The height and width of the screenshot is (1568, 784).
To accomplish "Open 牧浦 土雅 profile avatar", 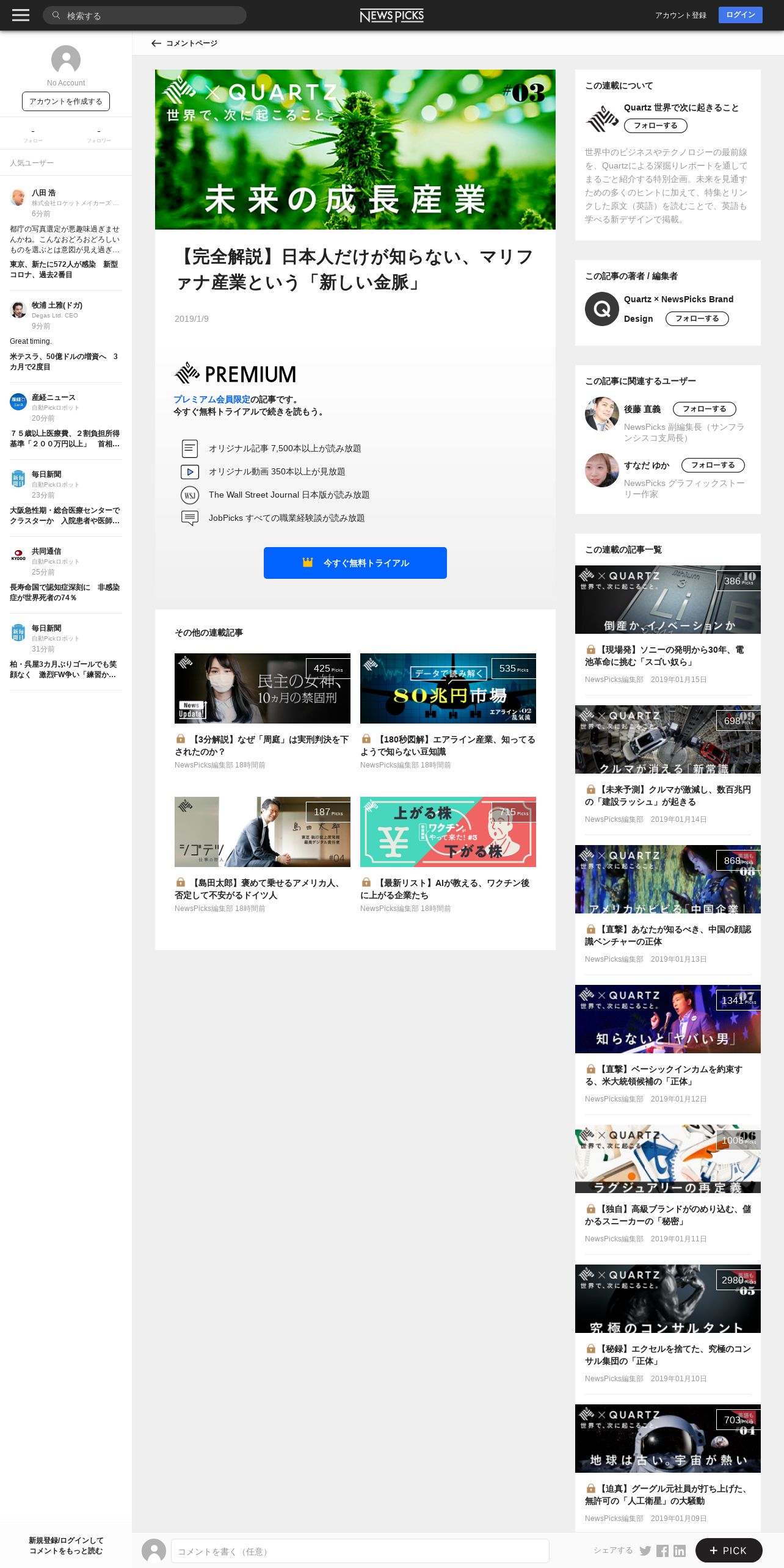I will [x=18, y=309].
